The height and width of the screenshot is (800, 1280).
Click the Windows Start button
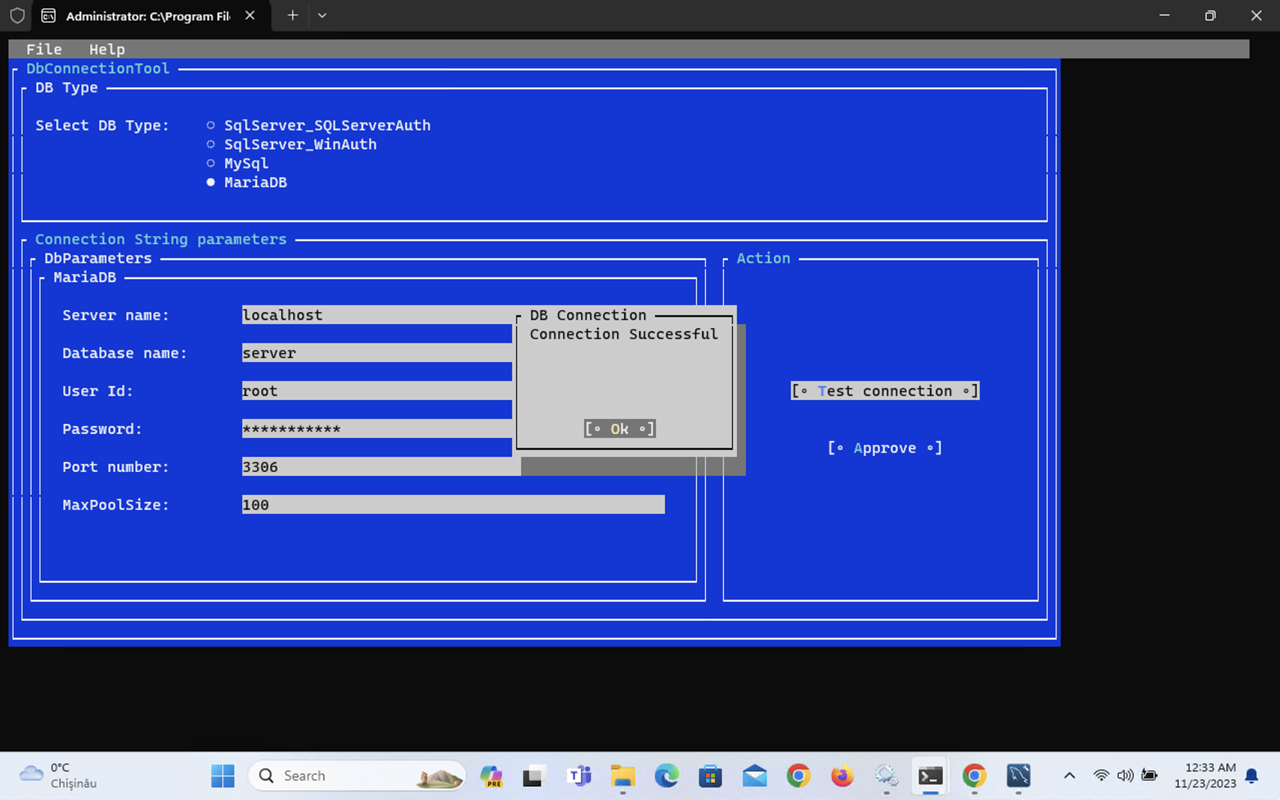coord(223,776)
